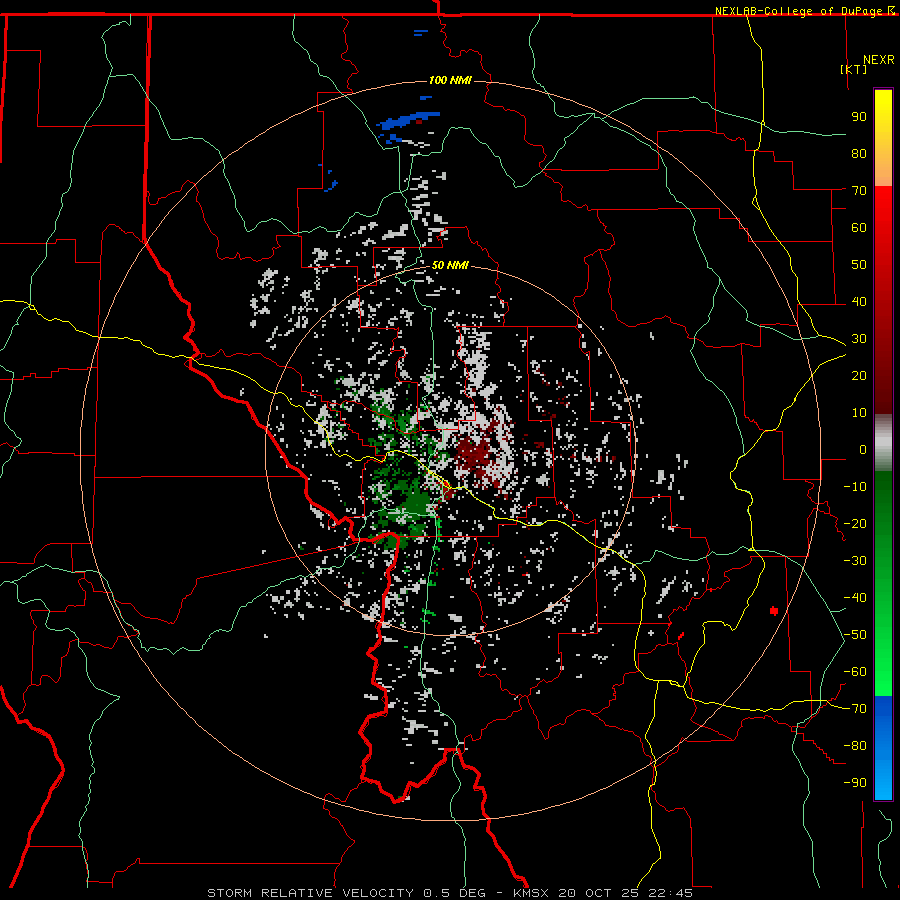This screenshot has height=900, width=900.
Task: Select the 20 value on velocity scale
Action: [859, 376]
